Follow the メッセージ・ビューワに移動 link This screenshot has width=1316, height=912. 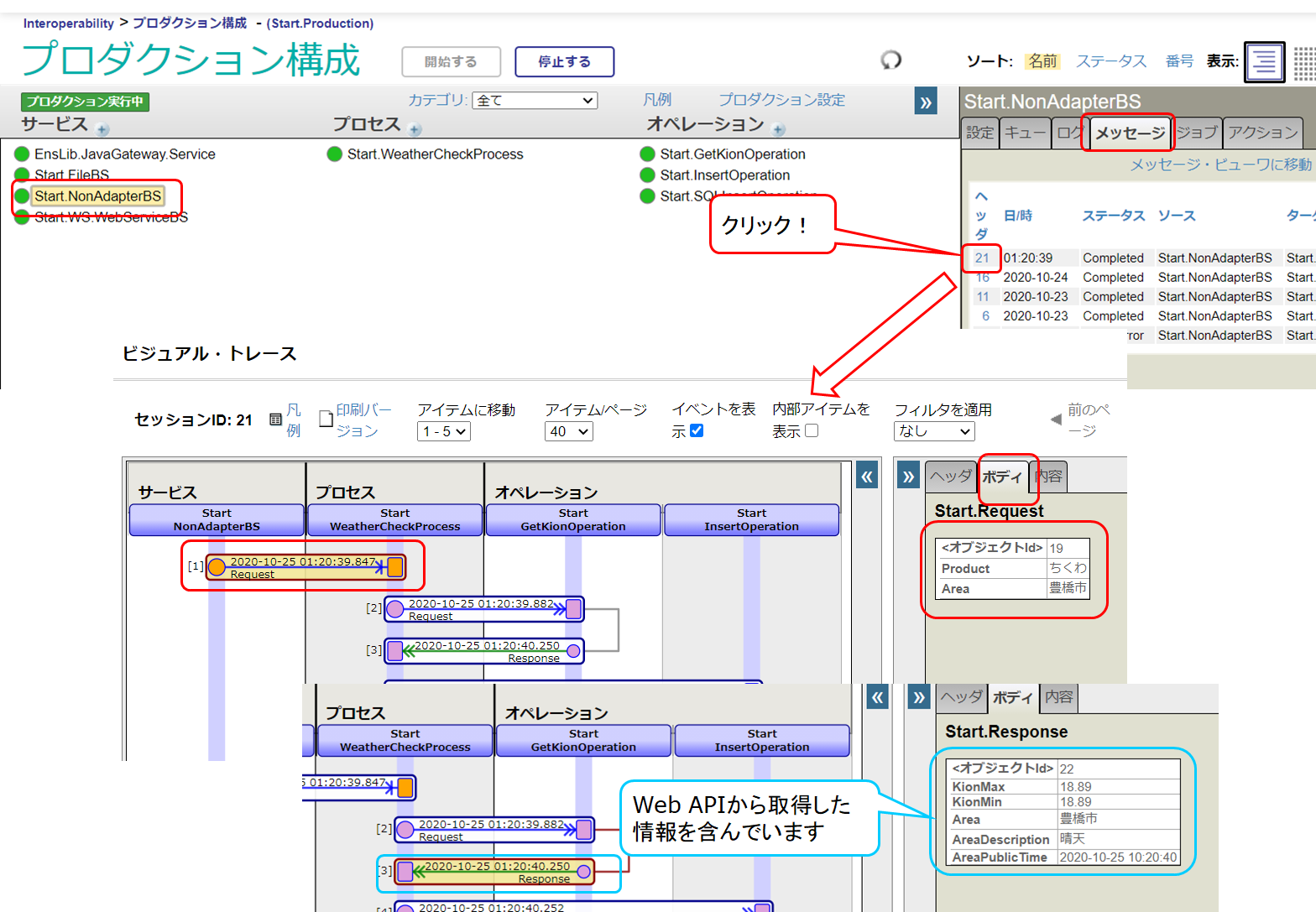[x=1220, y=164]
